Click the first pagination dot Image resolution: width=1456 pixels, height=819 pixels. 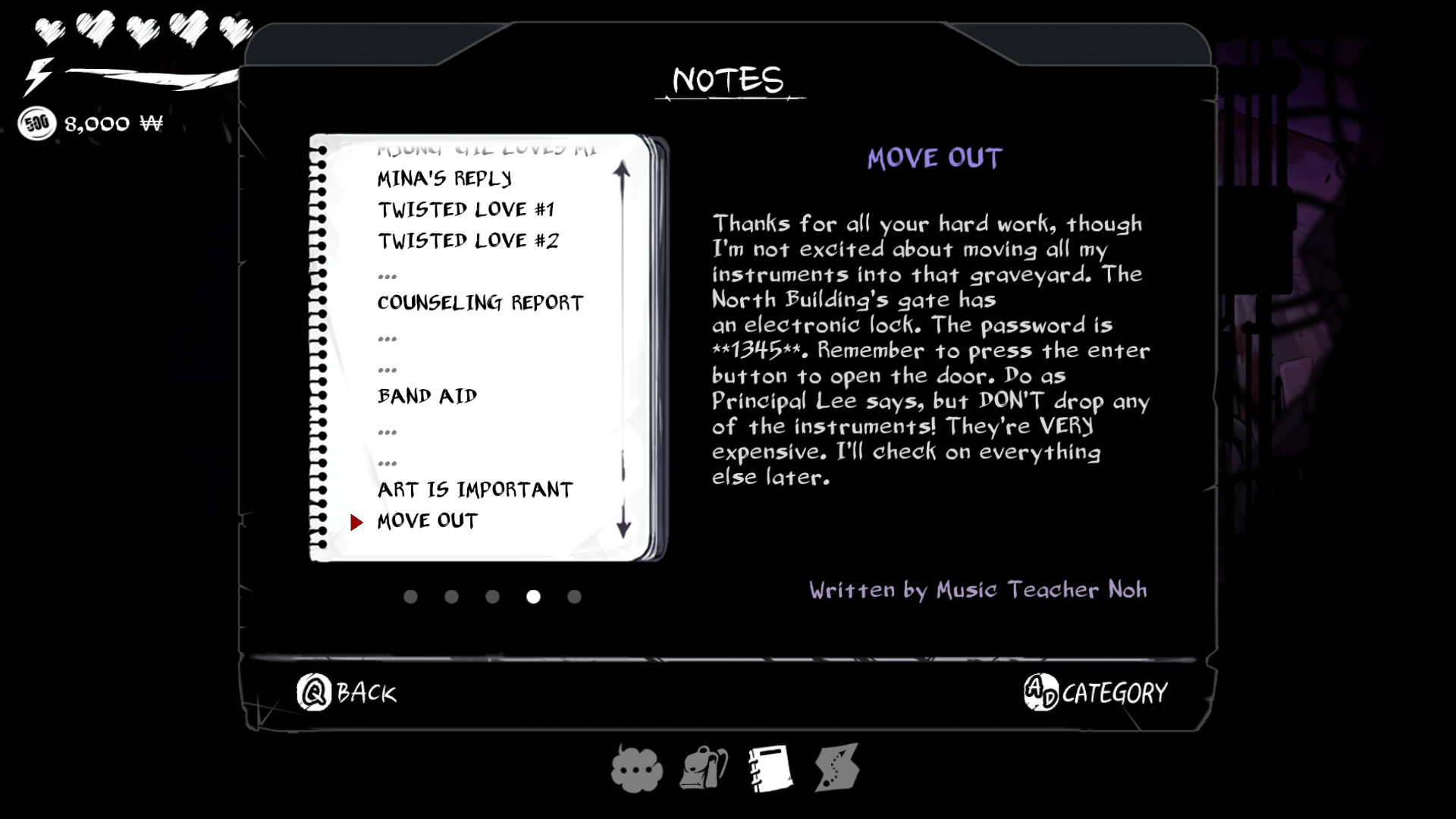click(410, 597)
